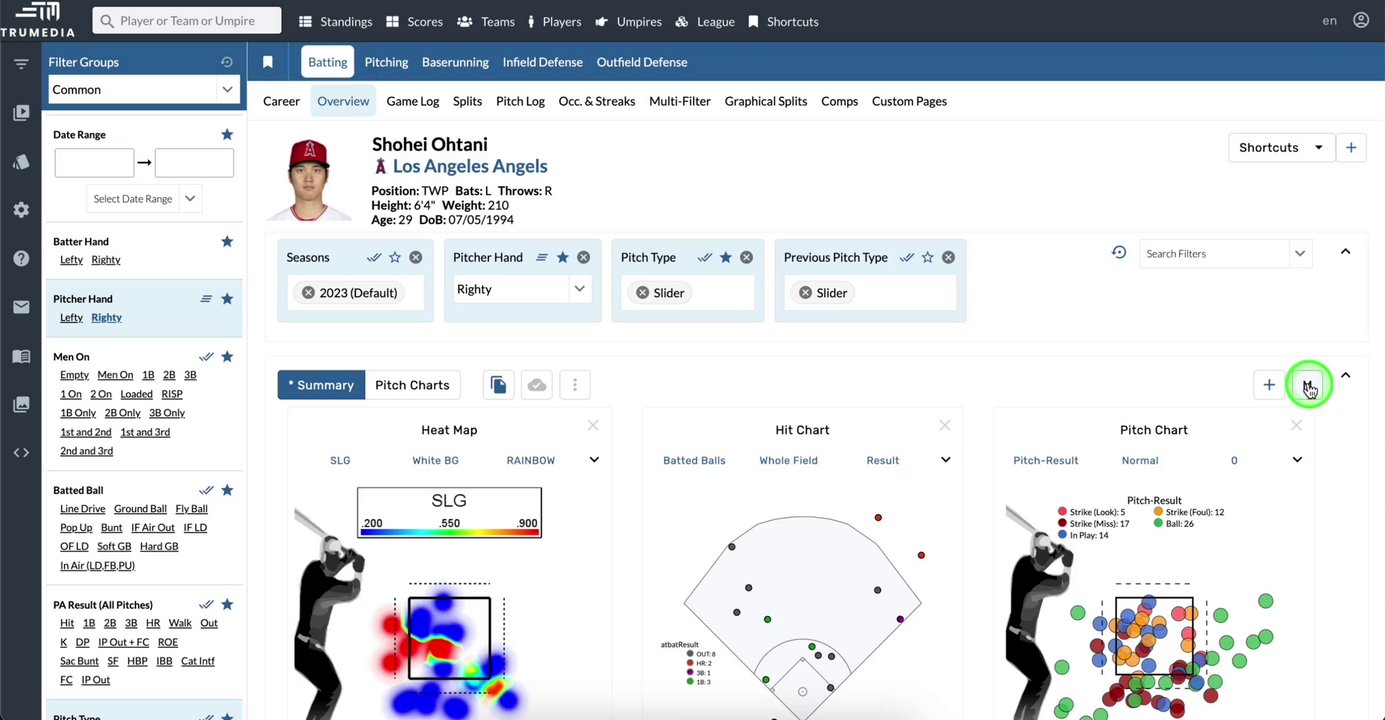1385x720 pixels.
Task: Click the copy icon next to Pitch Charts
Action: pos(498,385)
